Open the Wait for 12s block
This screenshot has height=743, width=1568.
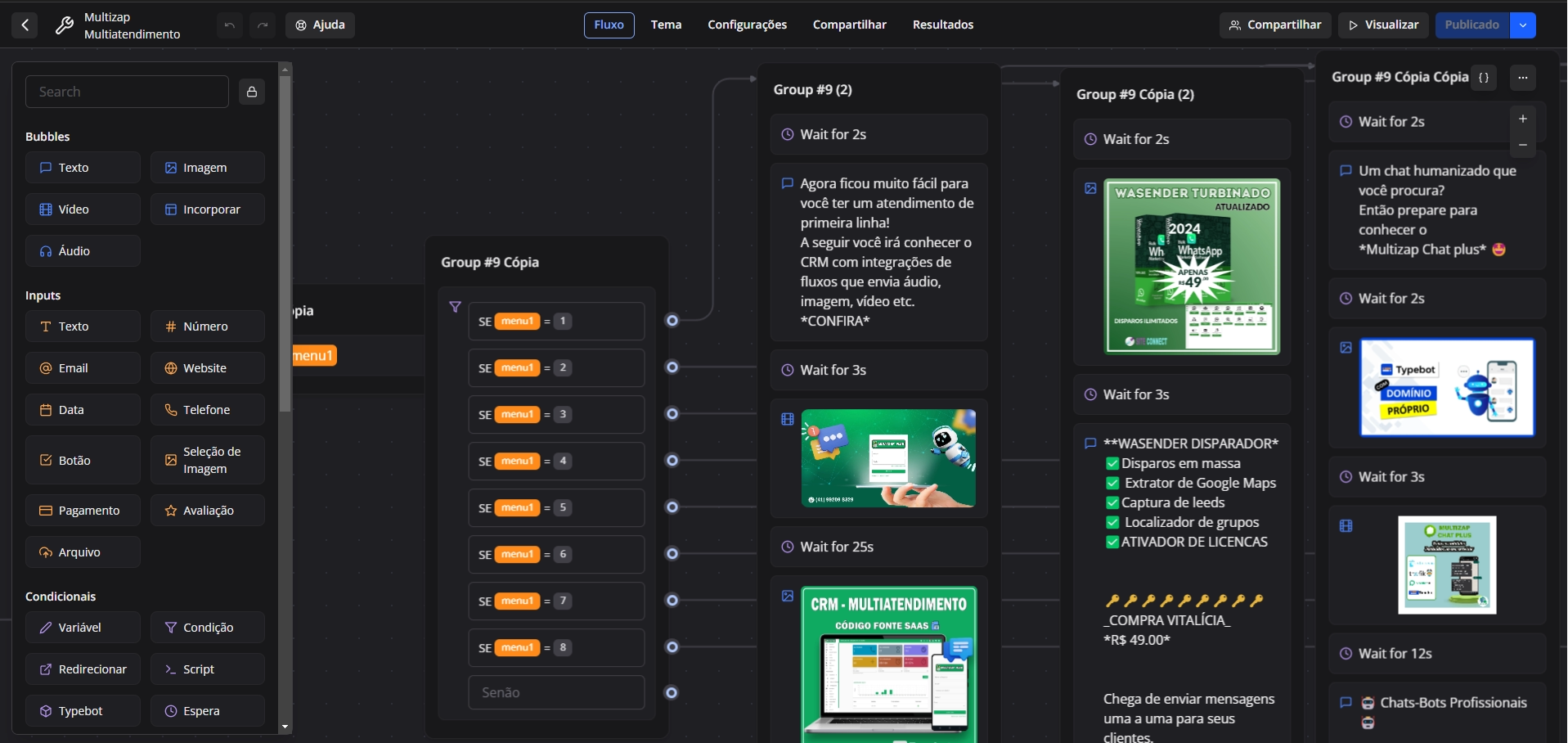pos(1437,654)
